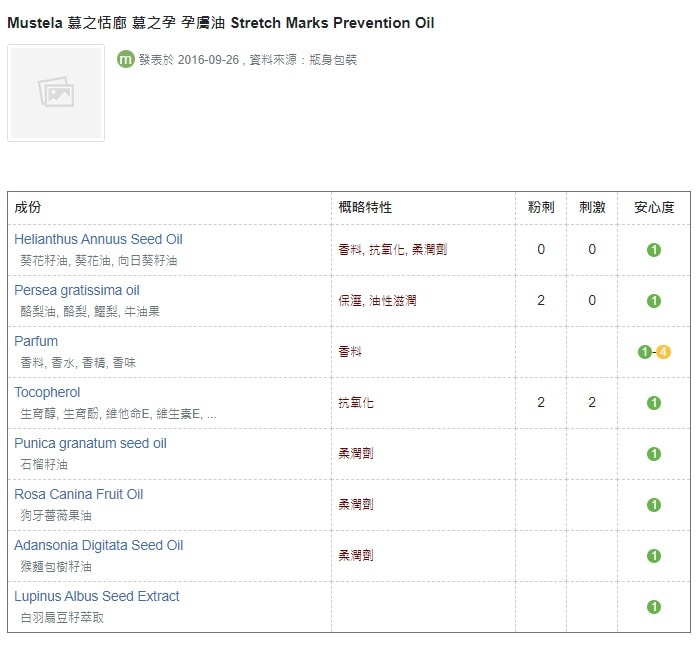
Task: Select Punica granatum seed oil link
Action: click(90, 443)
